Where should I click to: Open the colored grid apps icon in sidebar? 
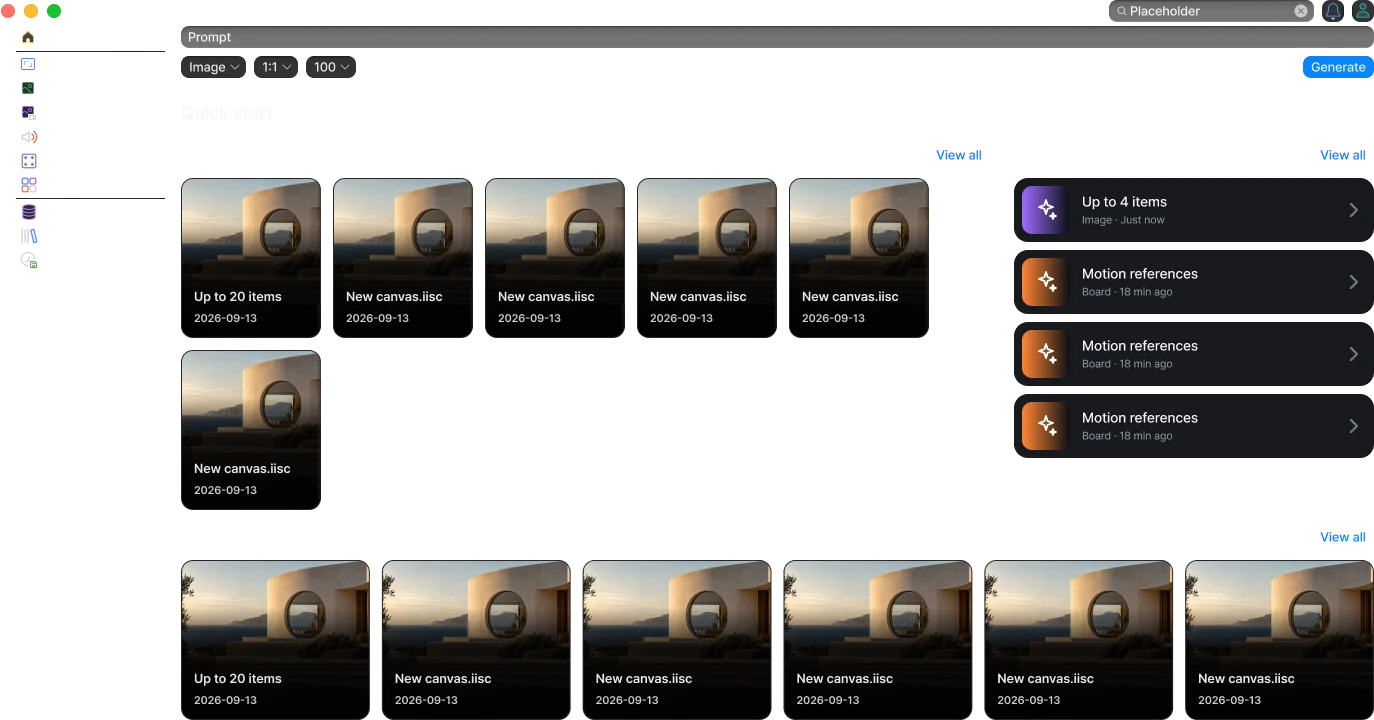(x=29, y=185)
